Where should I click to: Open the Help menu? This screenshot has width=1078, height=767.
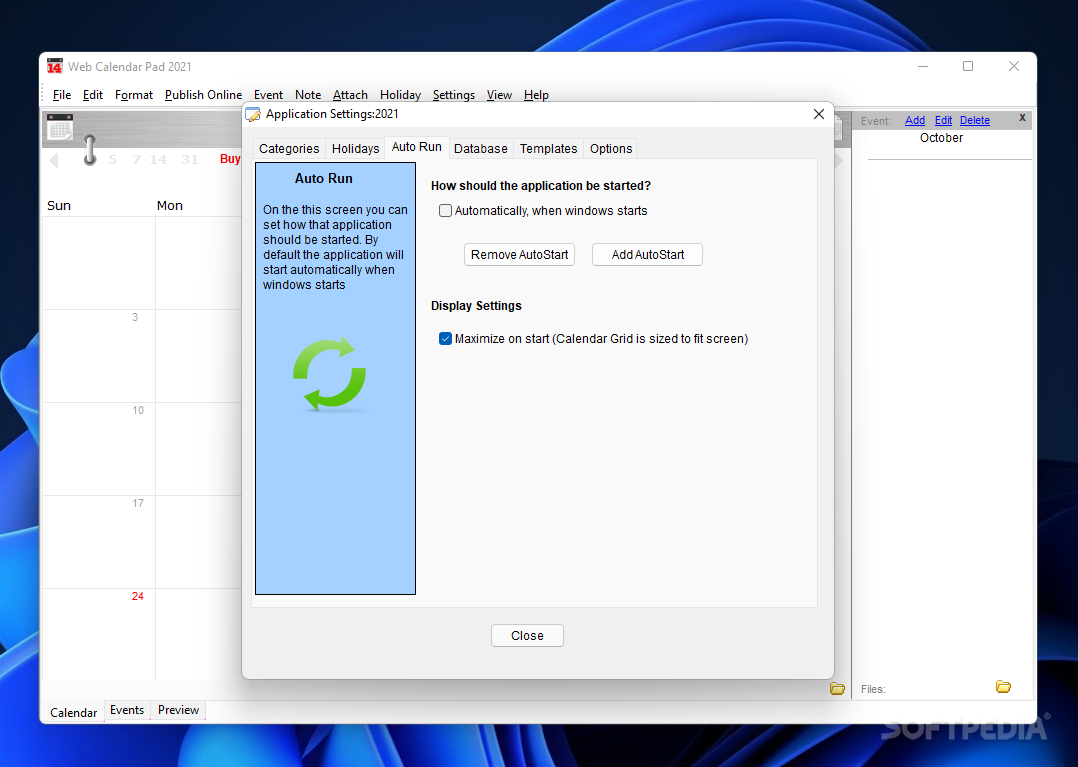[x=536, y=95]
